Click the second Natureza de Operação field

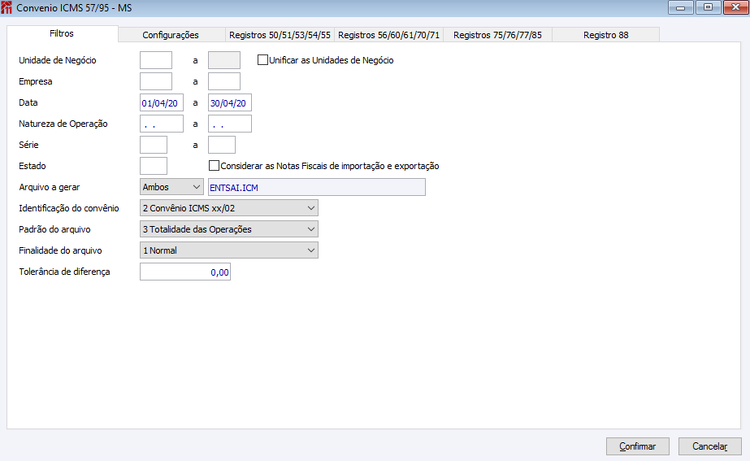coord(230,124)
